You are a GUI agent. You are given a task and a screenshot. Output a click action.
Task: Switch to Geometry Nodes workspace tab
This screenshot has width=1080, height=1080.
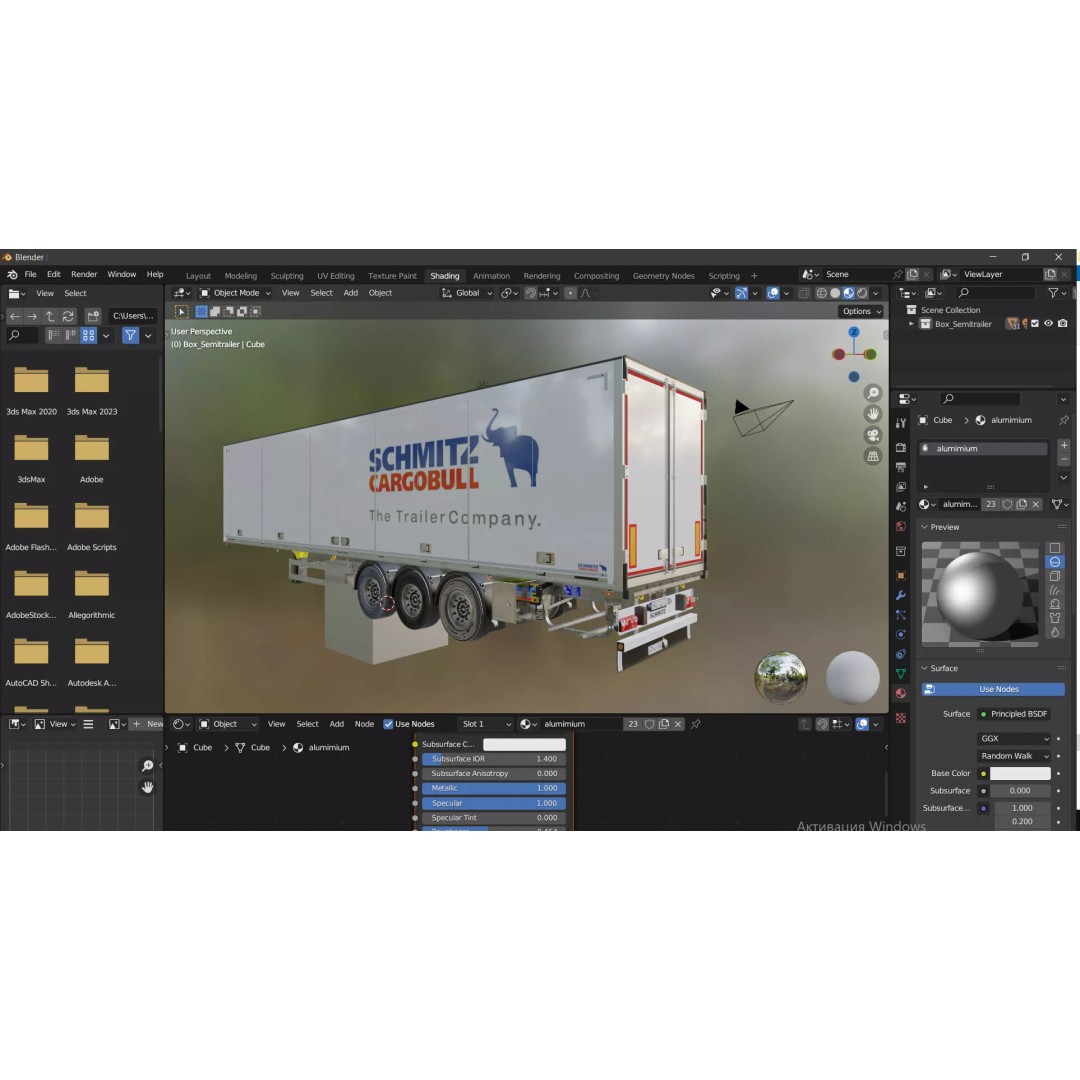[663, 276]
